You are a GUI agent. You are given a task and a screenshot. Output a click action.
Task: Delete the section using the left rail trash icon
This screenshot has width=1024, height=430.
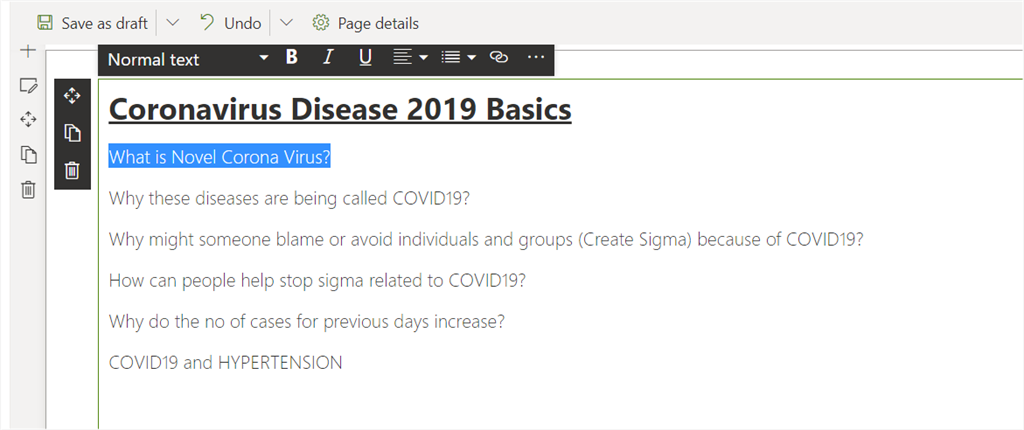tap(28, 189)
